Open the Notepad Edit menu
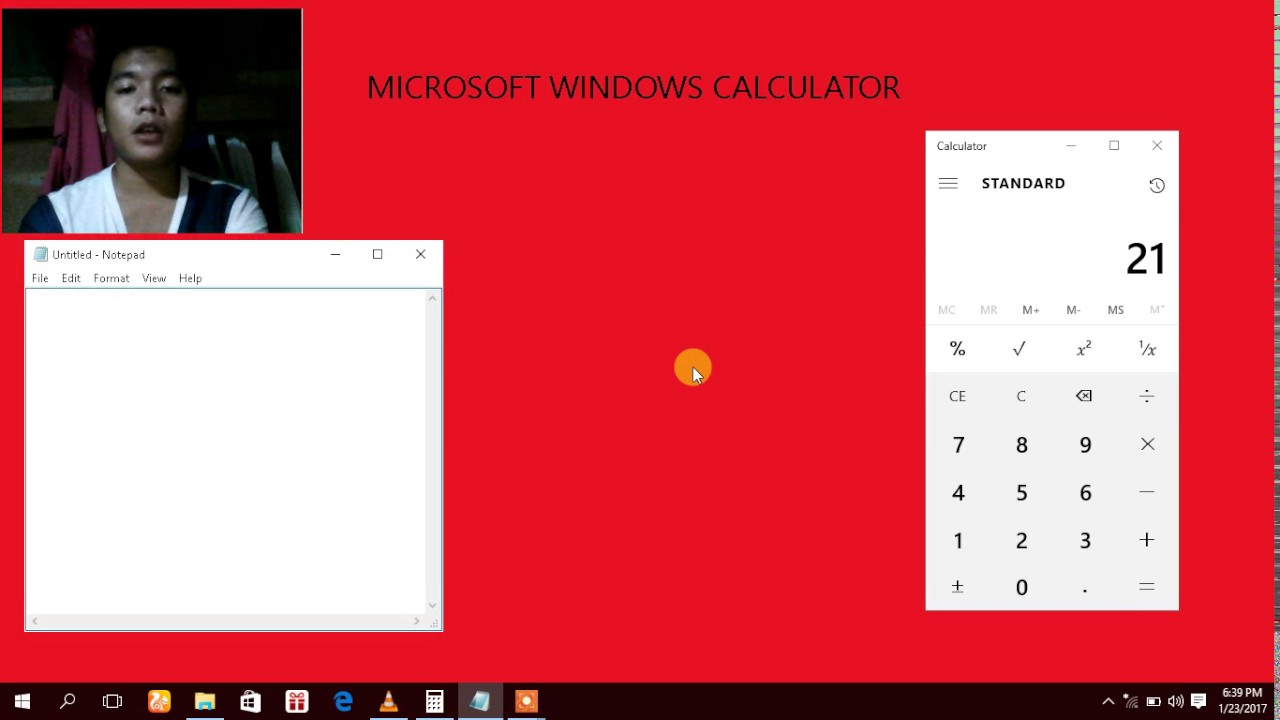1280x720 pixels. [x=71, y=278]
